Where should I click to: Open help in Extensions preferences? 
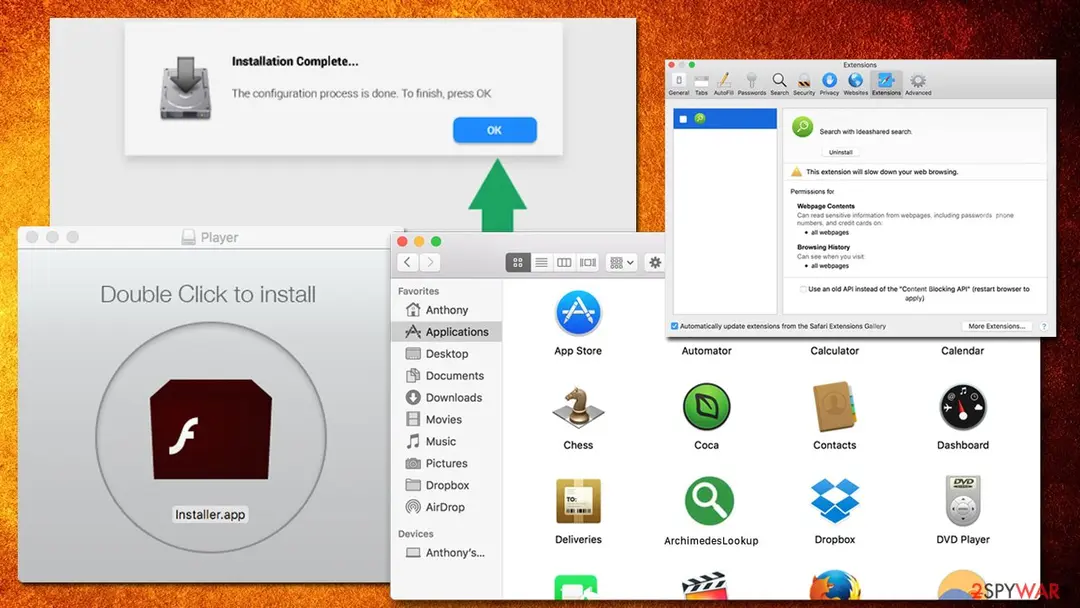coord(1043,326)
